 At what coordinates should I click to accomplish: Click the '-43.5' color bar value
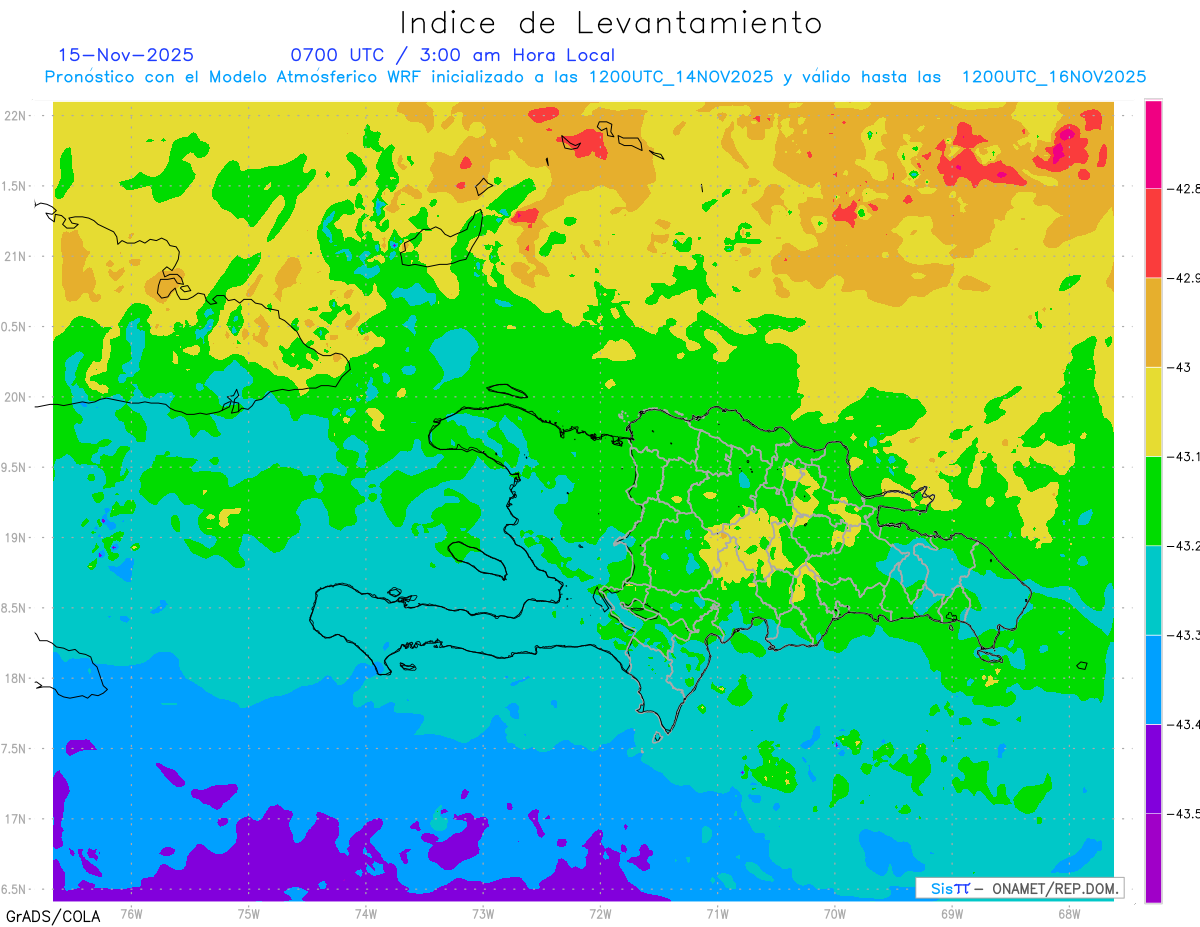tap(1185, 814)
